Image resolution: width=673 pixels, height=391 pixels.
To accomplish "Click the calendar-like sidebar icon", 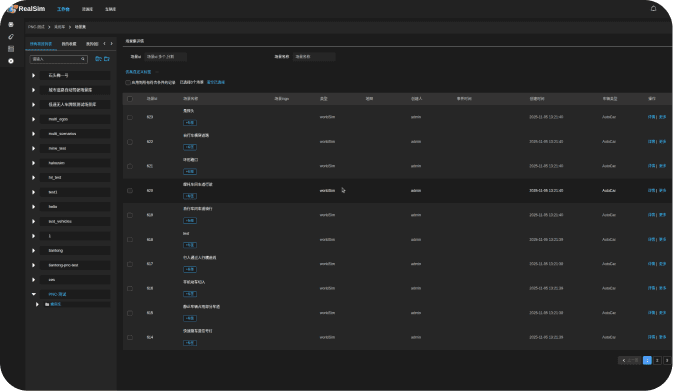I will pos(11,48).
